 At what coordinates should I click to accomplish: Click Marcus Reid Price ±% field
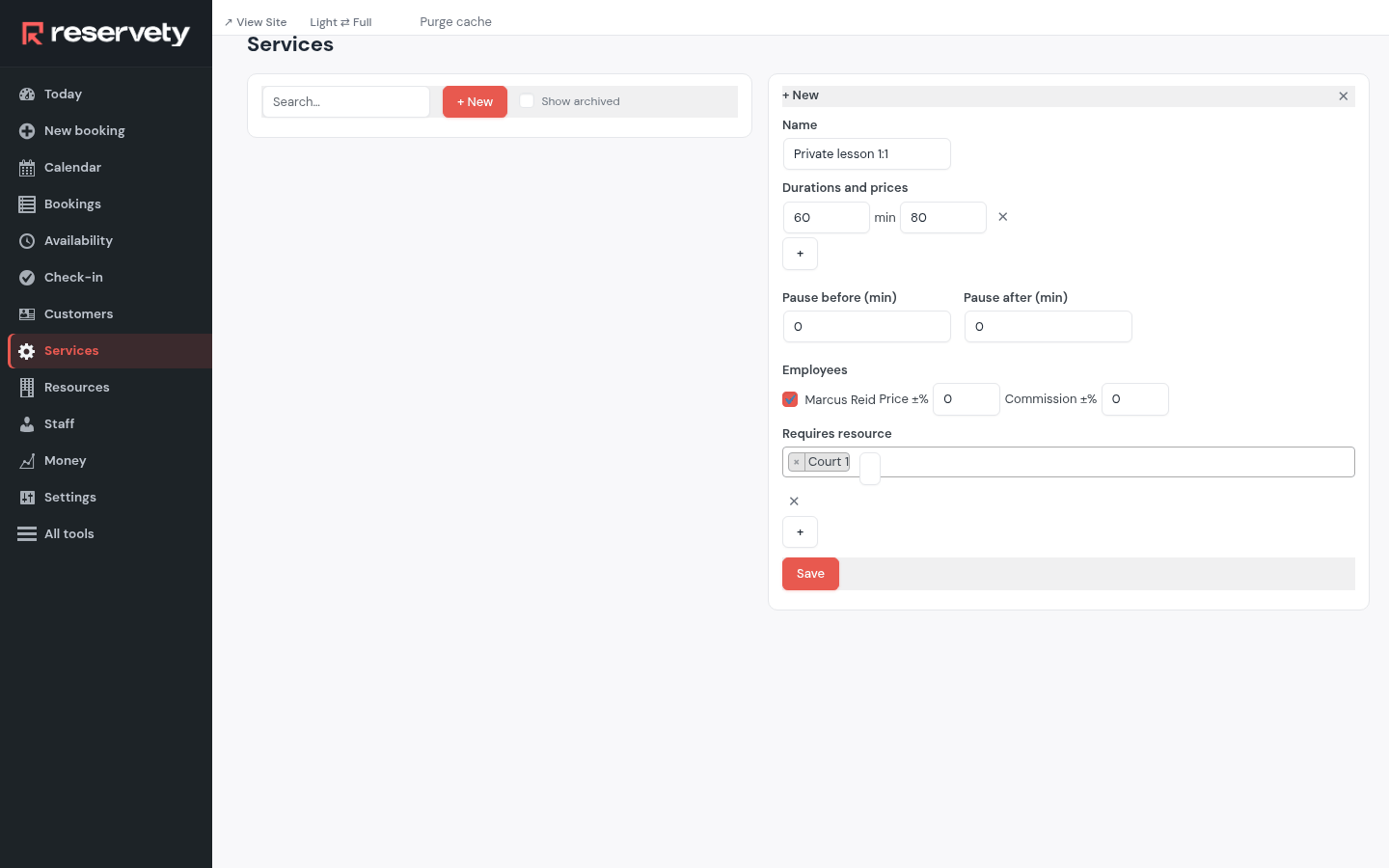[x=966, y=399]
